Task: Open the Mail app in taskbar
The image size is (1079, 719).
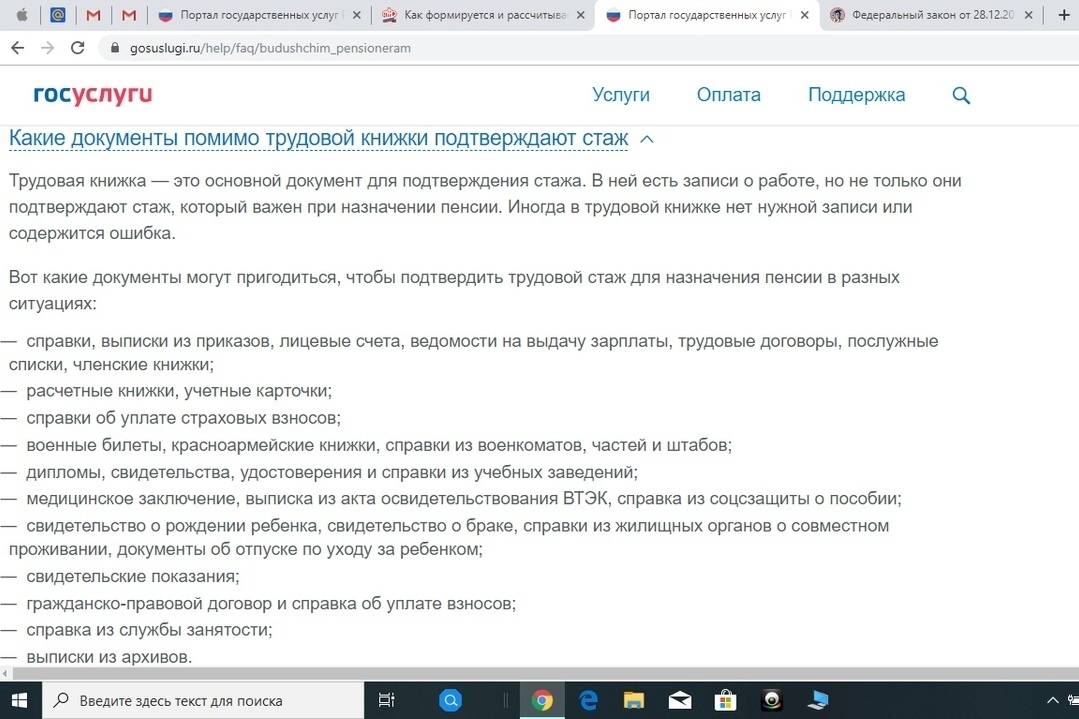Action: click(680, 700)
